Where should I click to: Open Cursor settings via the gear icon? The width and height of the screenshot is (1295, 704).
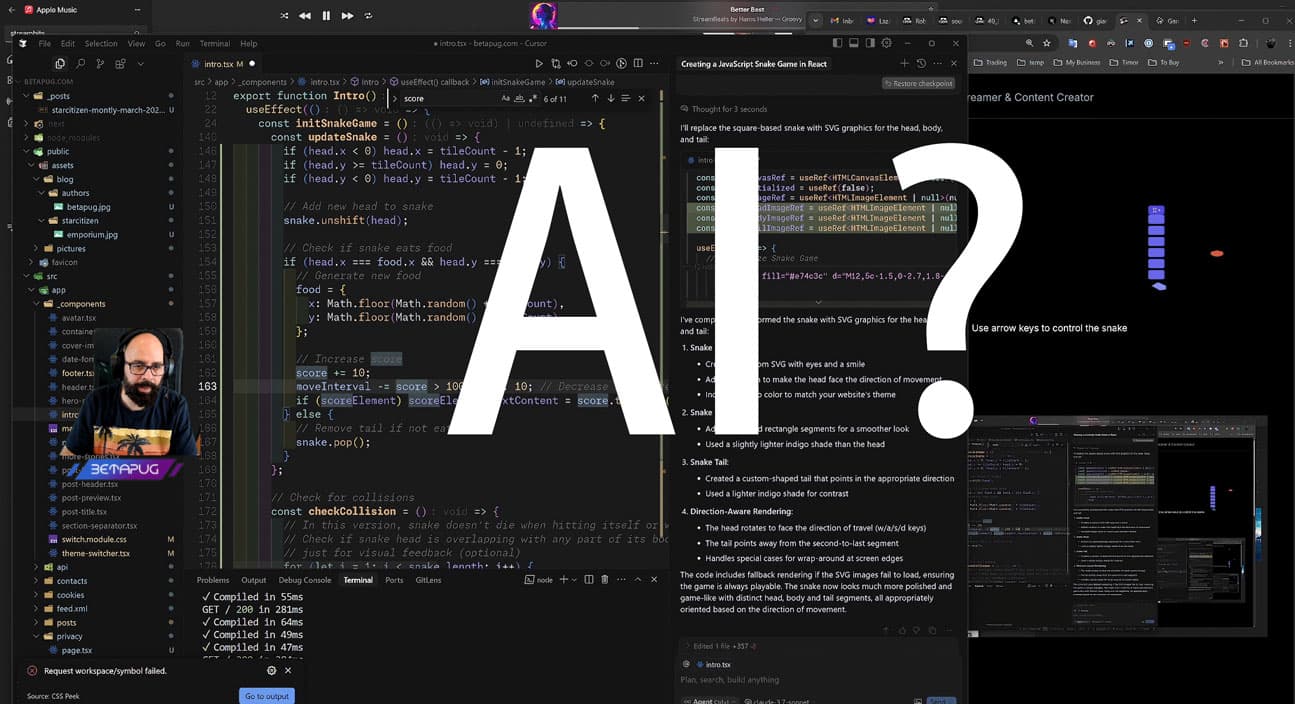(886, 43)
